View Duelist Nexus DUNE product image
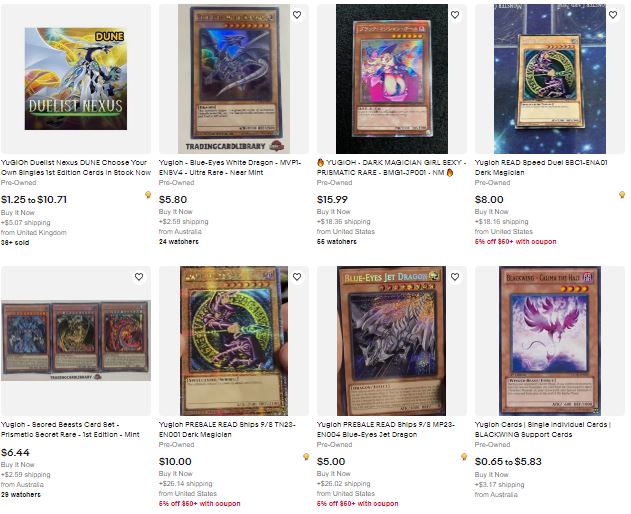 [76, 78]
